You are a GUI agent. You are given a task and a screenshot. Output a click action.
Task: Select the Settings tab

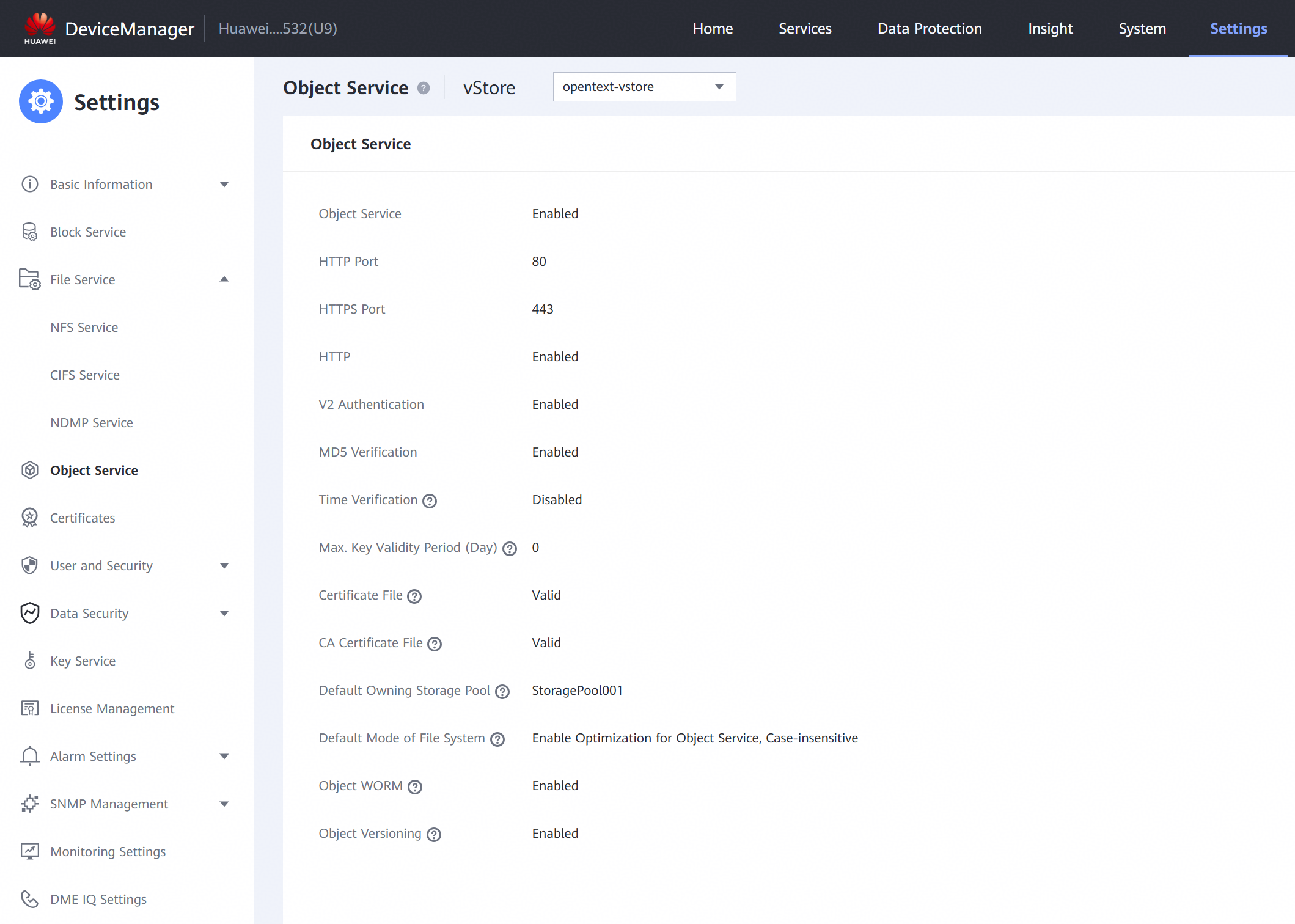1239,28
